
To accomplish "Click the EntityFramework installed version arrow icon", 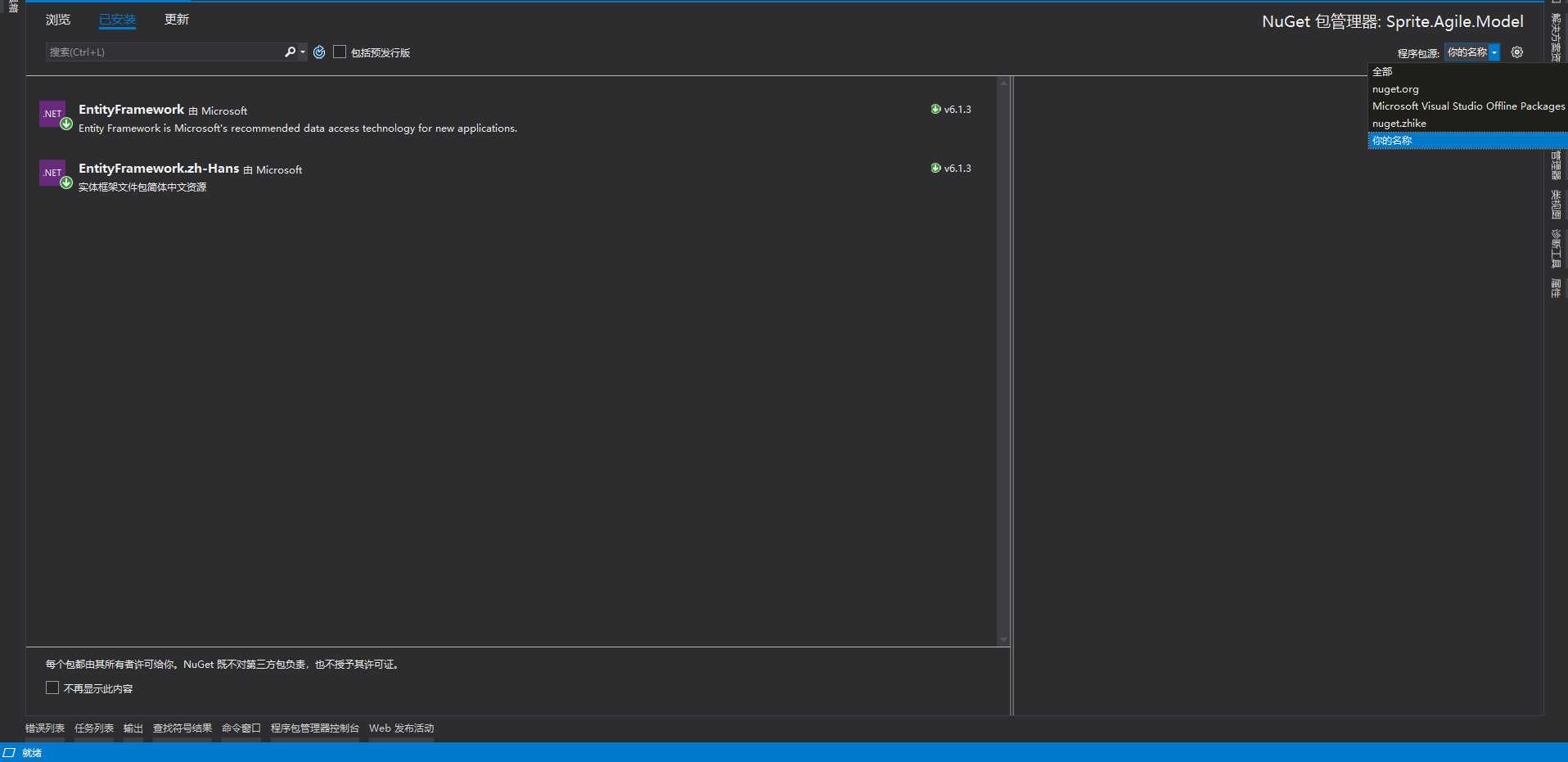I will click(935, 109).
